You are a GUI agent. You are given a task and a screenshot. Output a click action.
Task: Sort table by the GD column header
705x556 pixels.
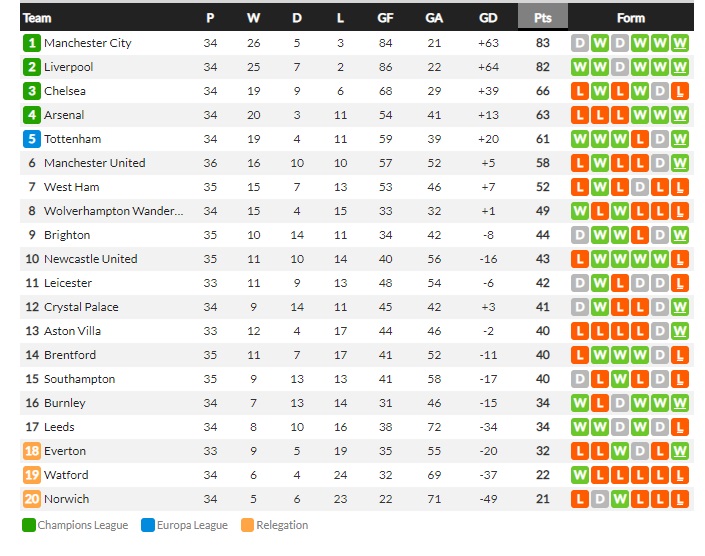tap(488, 18)
